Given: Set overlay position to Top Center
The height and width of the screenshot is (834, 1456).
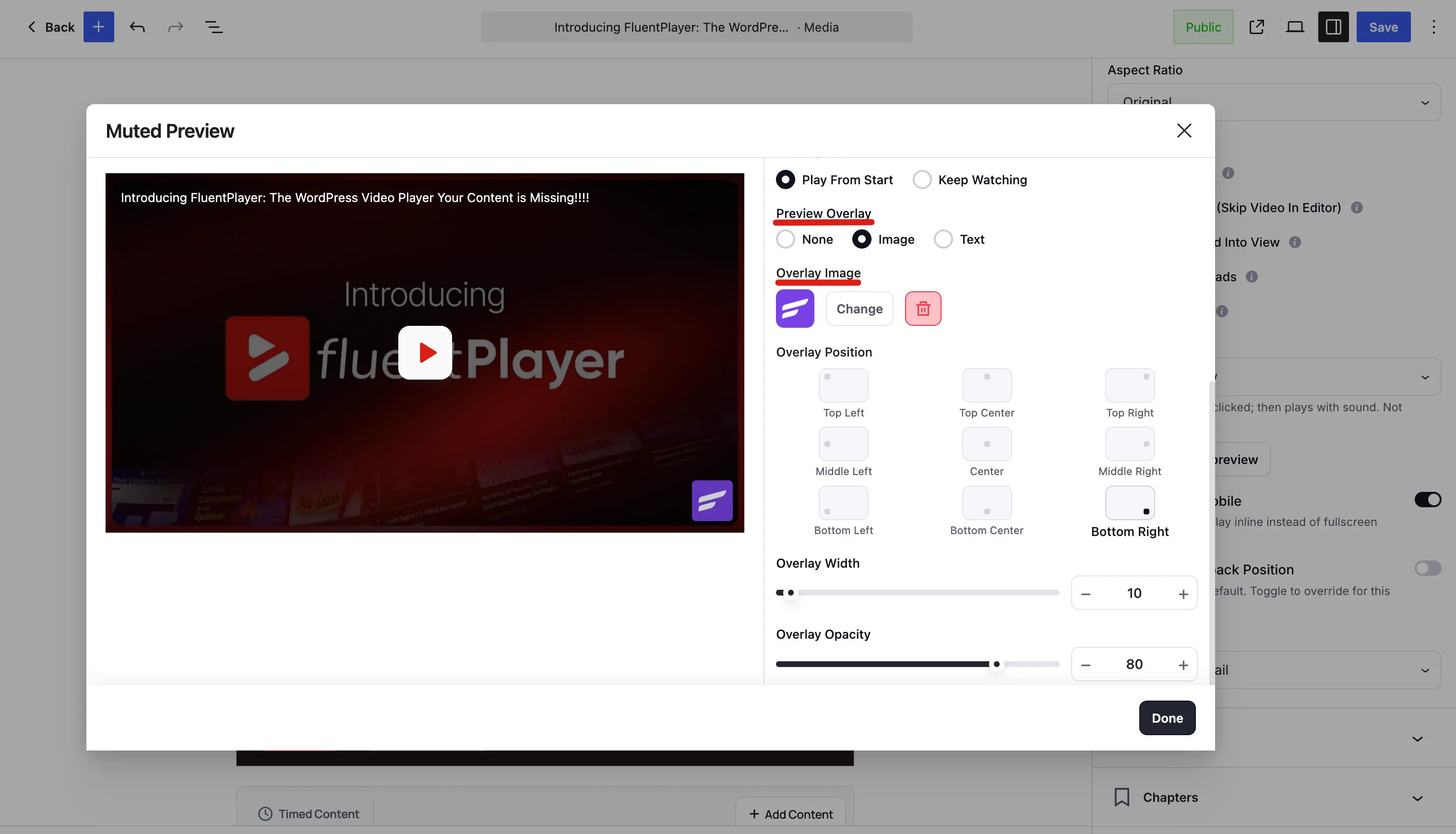Looking at the screenshot, I should pyautogui.click(x=986, y=385).
